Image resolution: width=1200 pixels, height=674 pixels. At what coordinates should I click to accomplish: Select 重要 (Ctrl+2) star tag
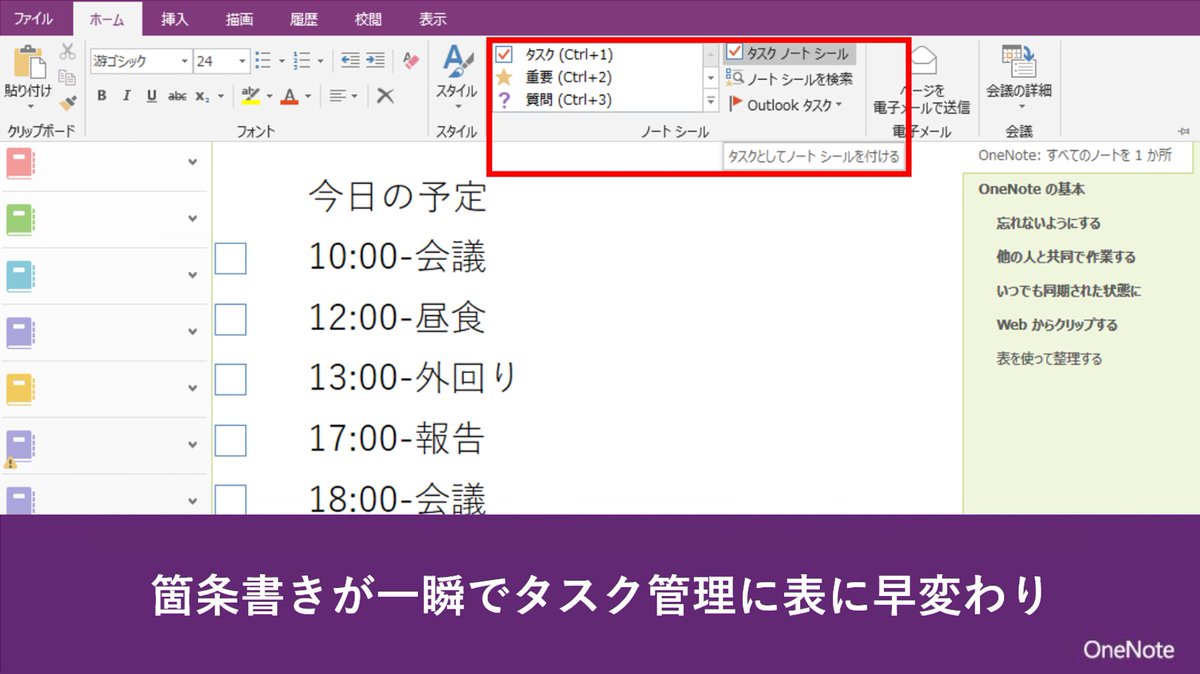tap(598, 77)
